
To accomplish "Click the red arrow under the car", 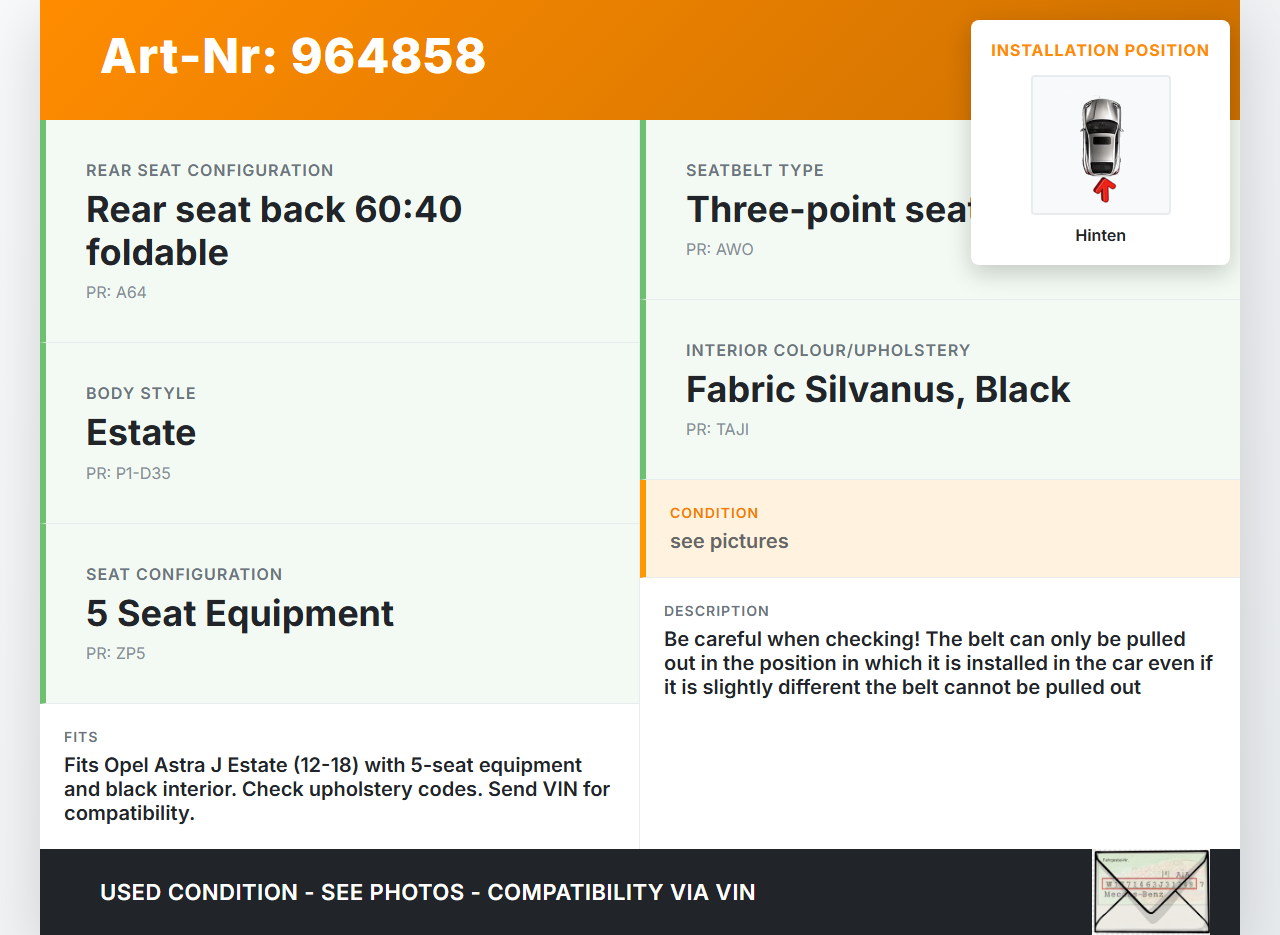I will [x=1103, y=189].
